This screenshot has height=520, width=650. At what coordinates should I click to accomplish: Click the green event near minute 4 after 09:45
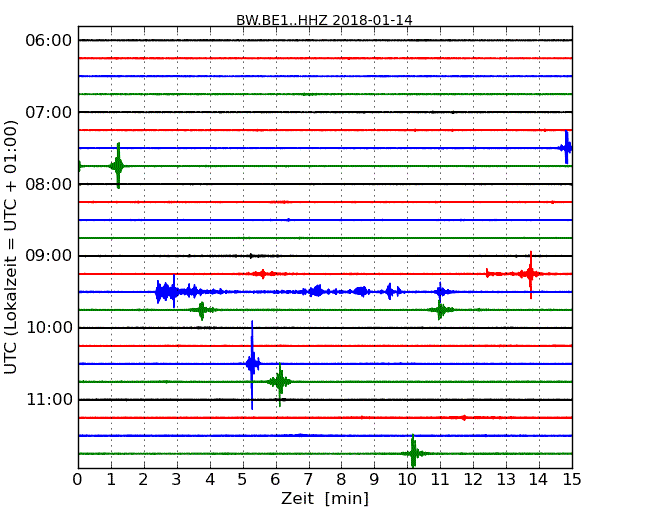click(202, 310)
